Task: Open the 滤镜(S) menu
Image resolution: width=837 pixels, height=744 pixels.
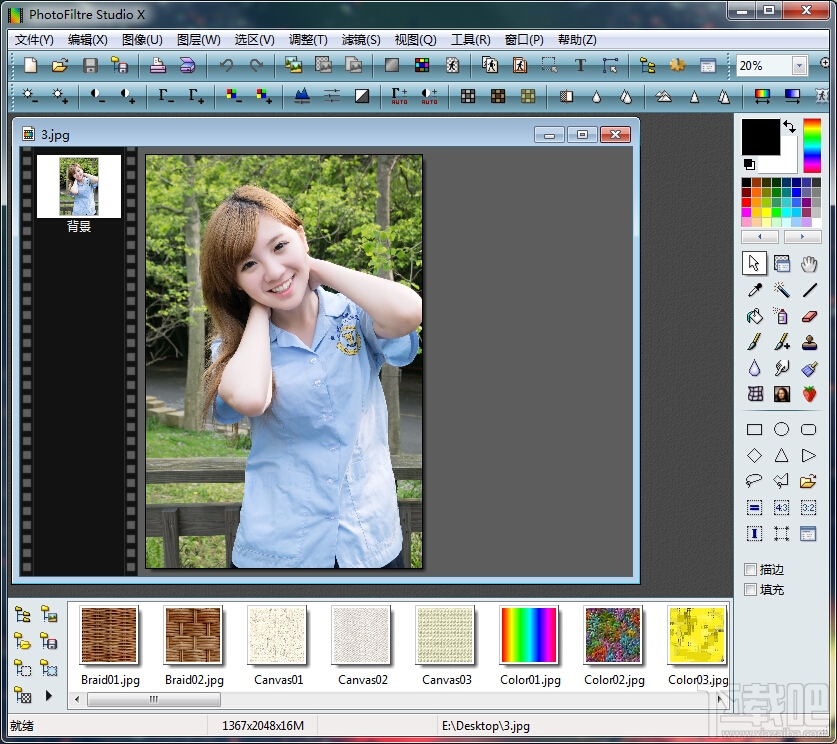Action: 361,40
